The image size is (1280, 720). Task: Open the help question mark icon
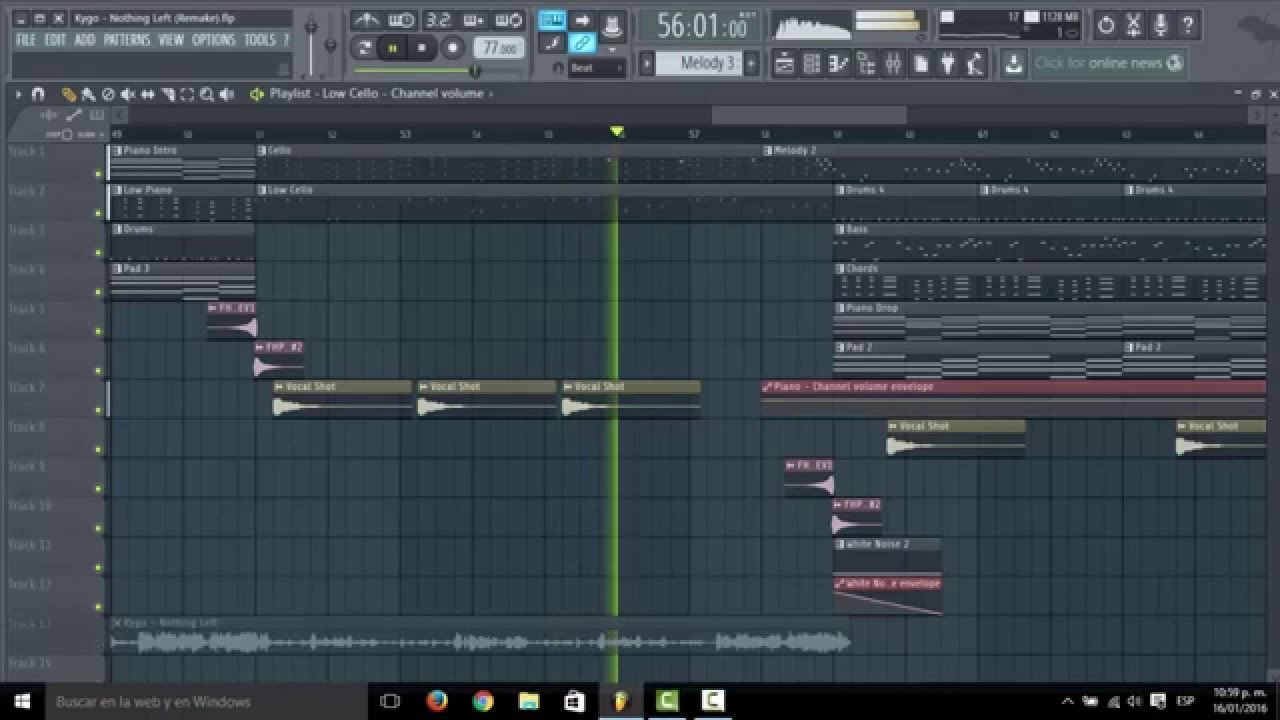coord(1188,25)
